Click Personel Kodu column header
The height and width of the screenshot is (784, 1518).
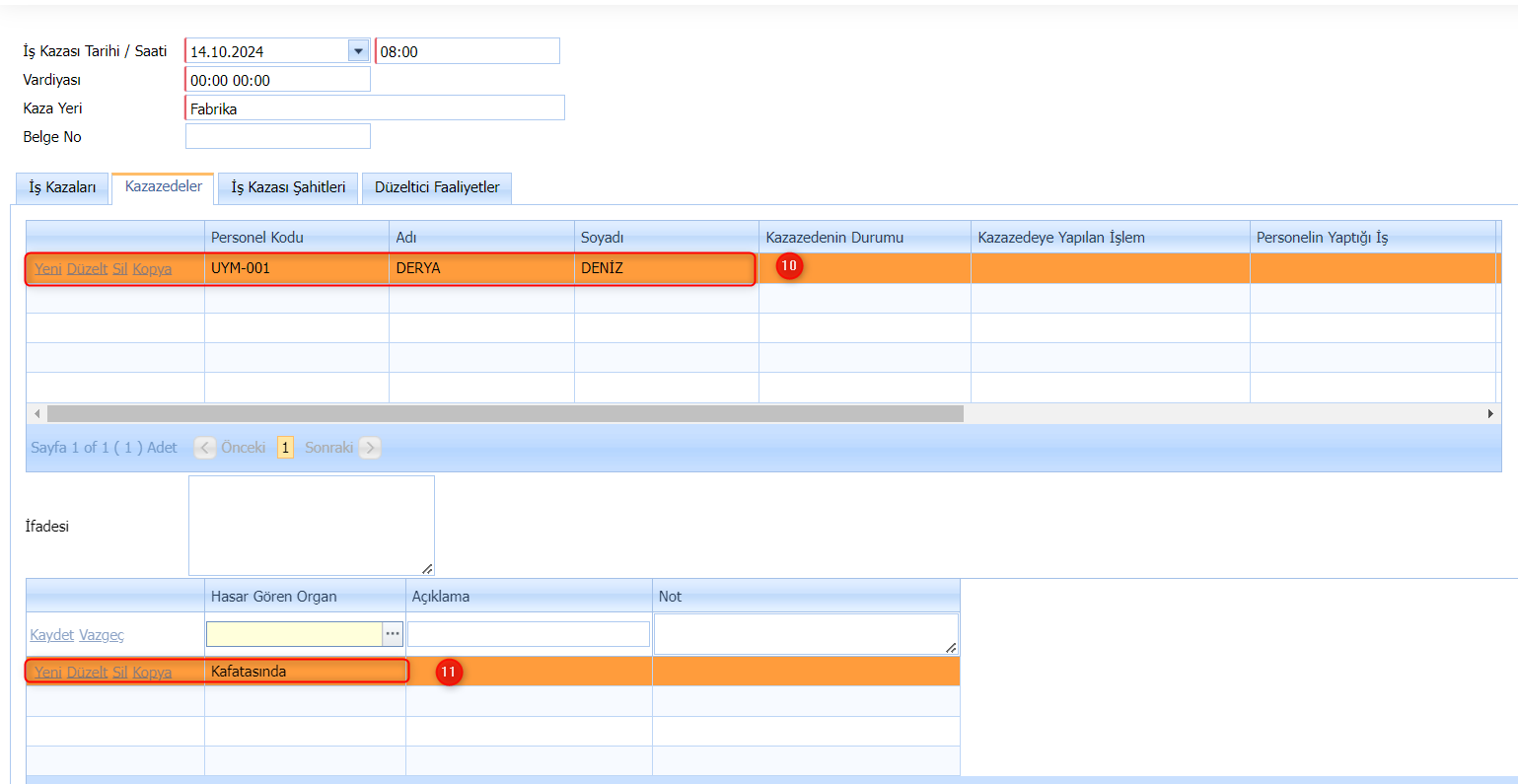coord(297,238)
